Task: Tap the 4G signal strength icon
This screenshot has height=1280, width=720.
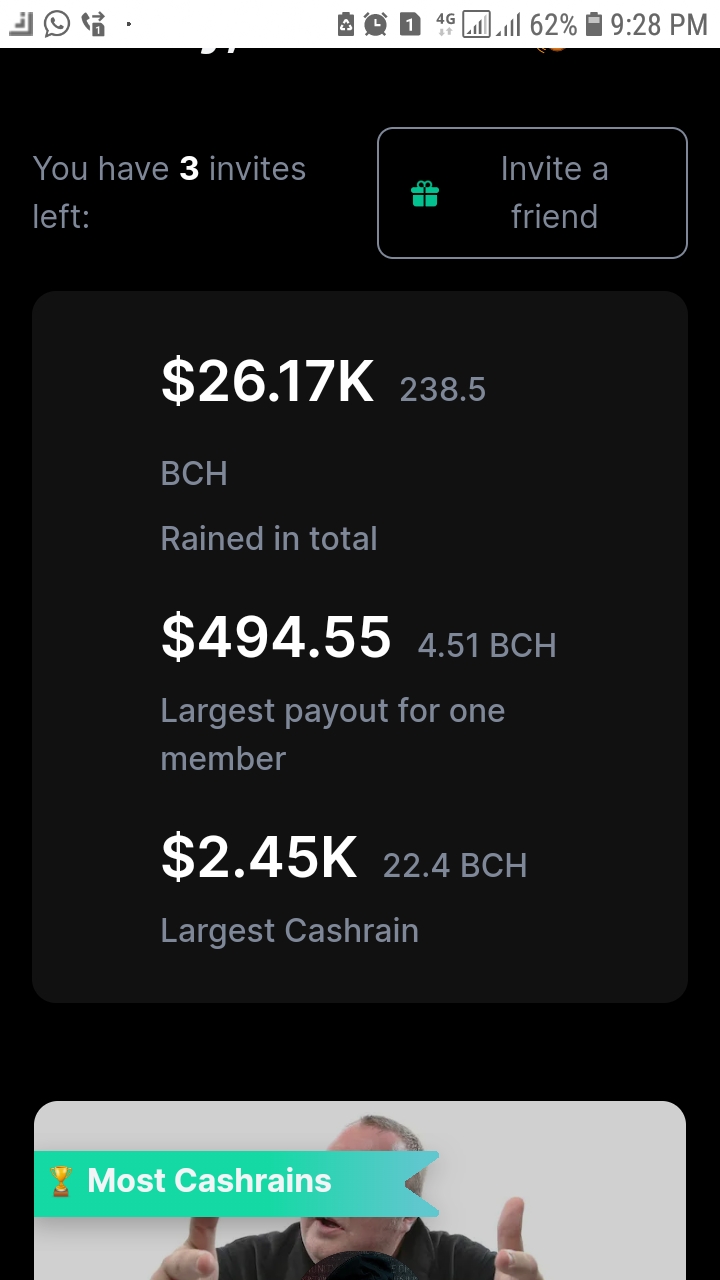Action: coord(465,24)
